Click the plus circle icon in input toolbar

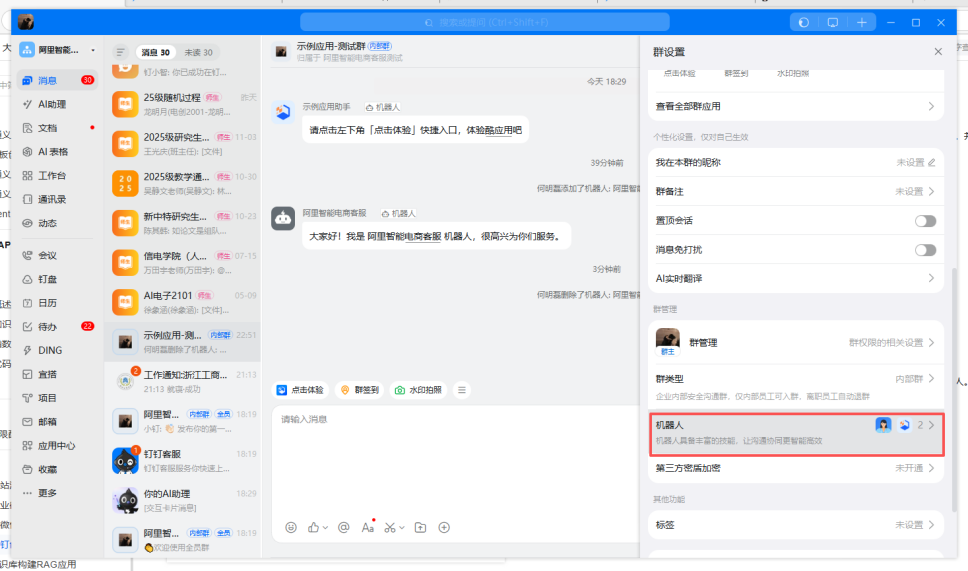[444, 527]
